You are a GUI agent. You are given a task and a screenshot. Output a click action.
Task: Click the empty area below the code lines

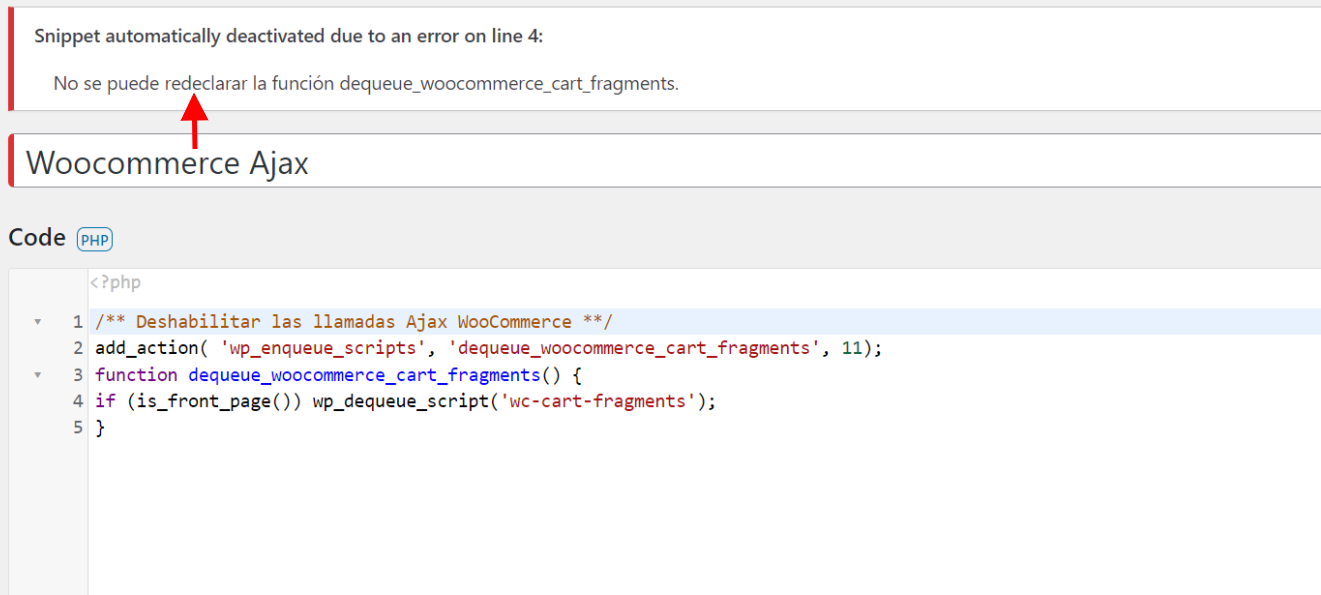(x=700, y=515)
